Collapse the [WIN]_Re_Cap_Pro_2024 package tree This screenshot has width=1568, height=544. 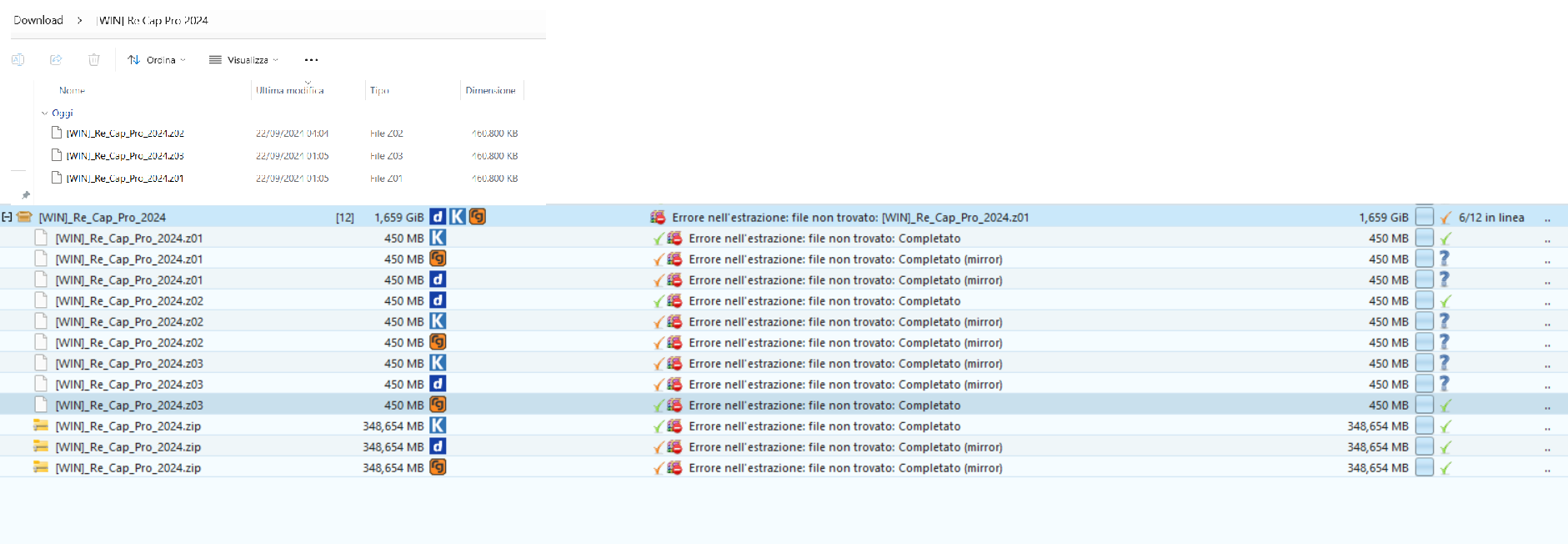coord(7,217)
